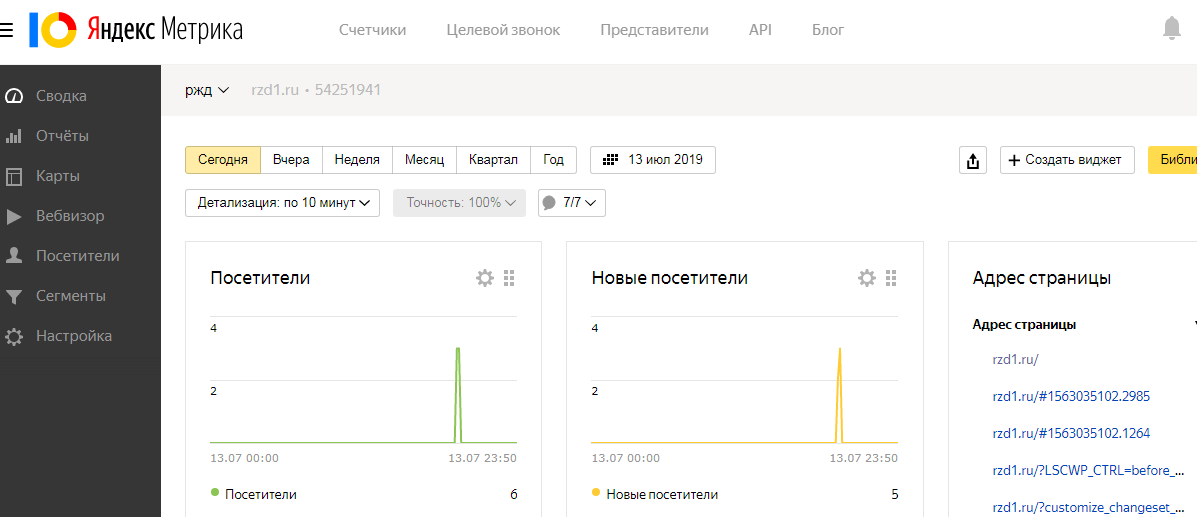Select the Сегодня period
Screen dimensions: 1197x517
[223, 160]
